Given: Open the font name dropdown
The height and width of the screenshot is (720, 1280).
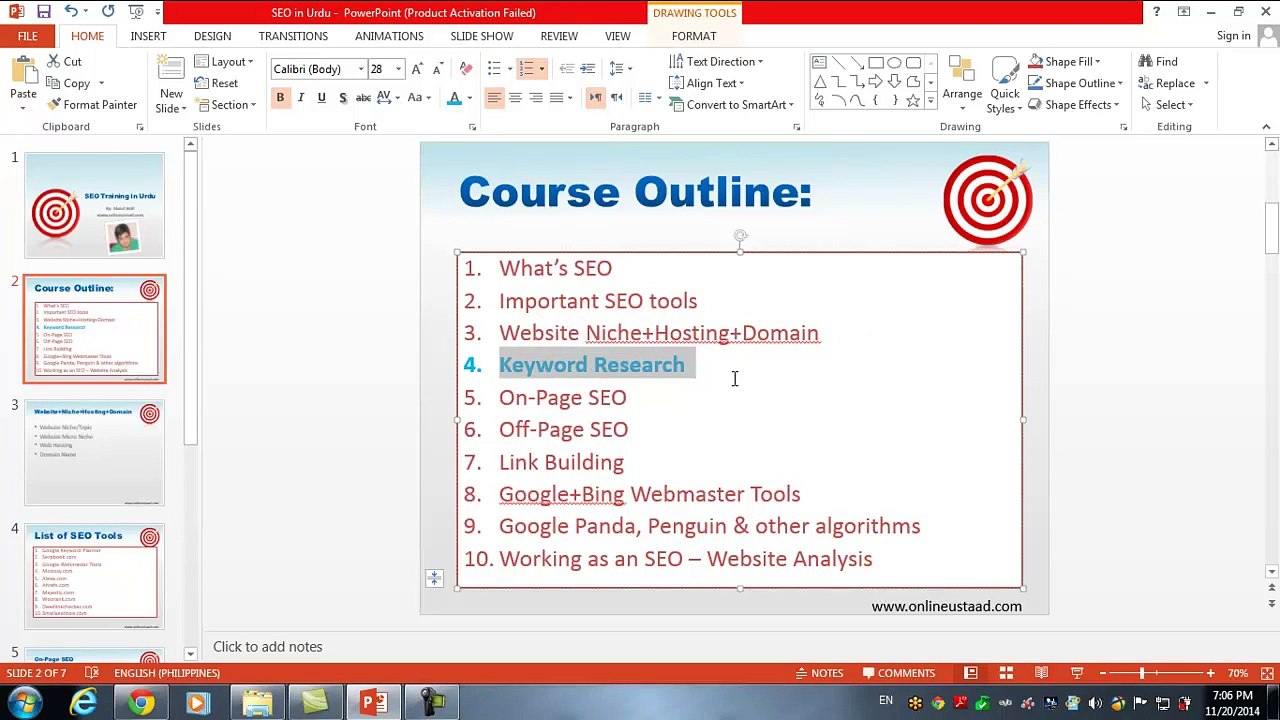Looking at the screenshot, I should click(x=361, y=69).
